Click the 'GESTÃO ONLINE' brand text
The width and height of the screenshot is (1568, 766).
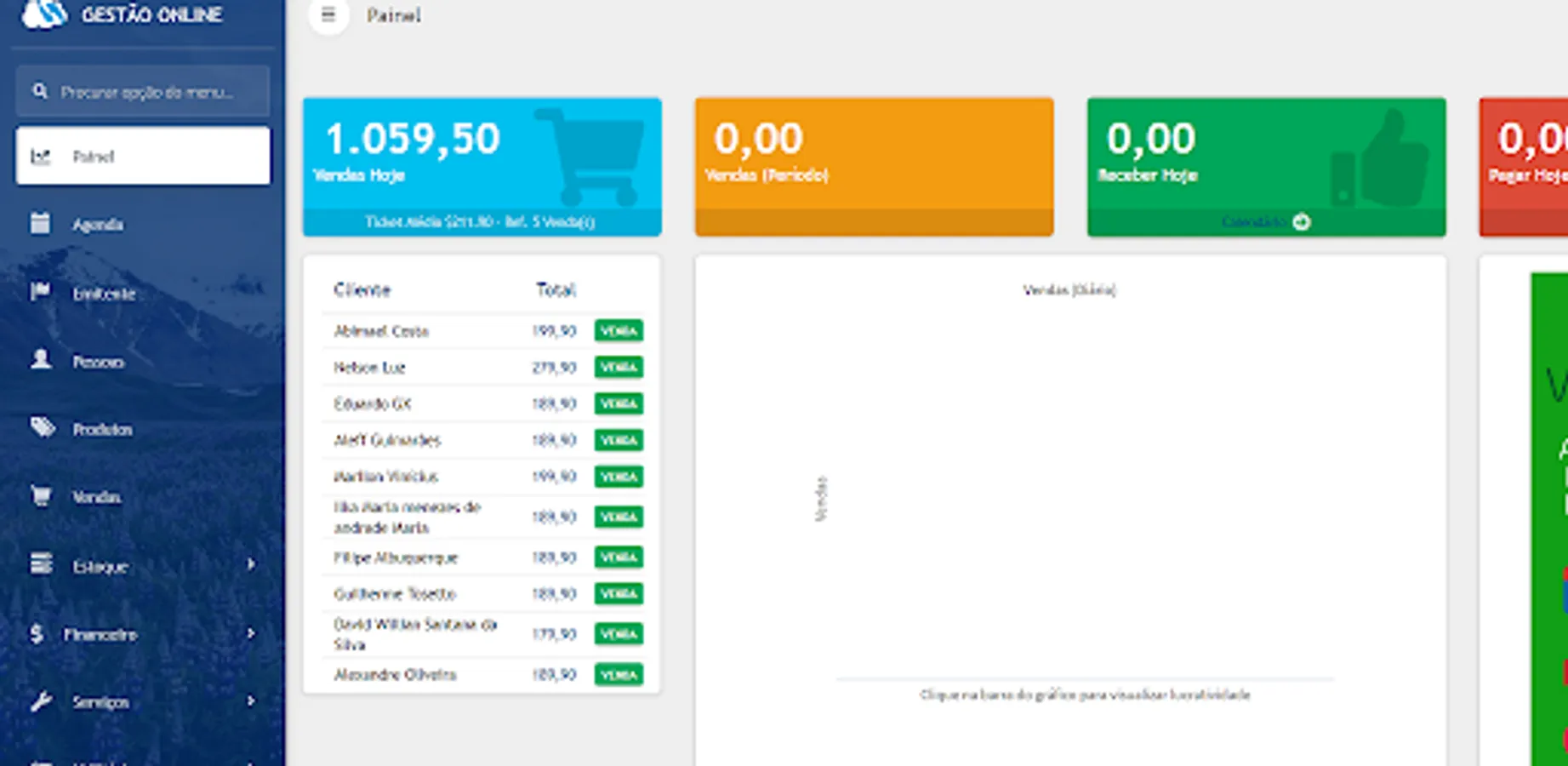tap(151, 14)
